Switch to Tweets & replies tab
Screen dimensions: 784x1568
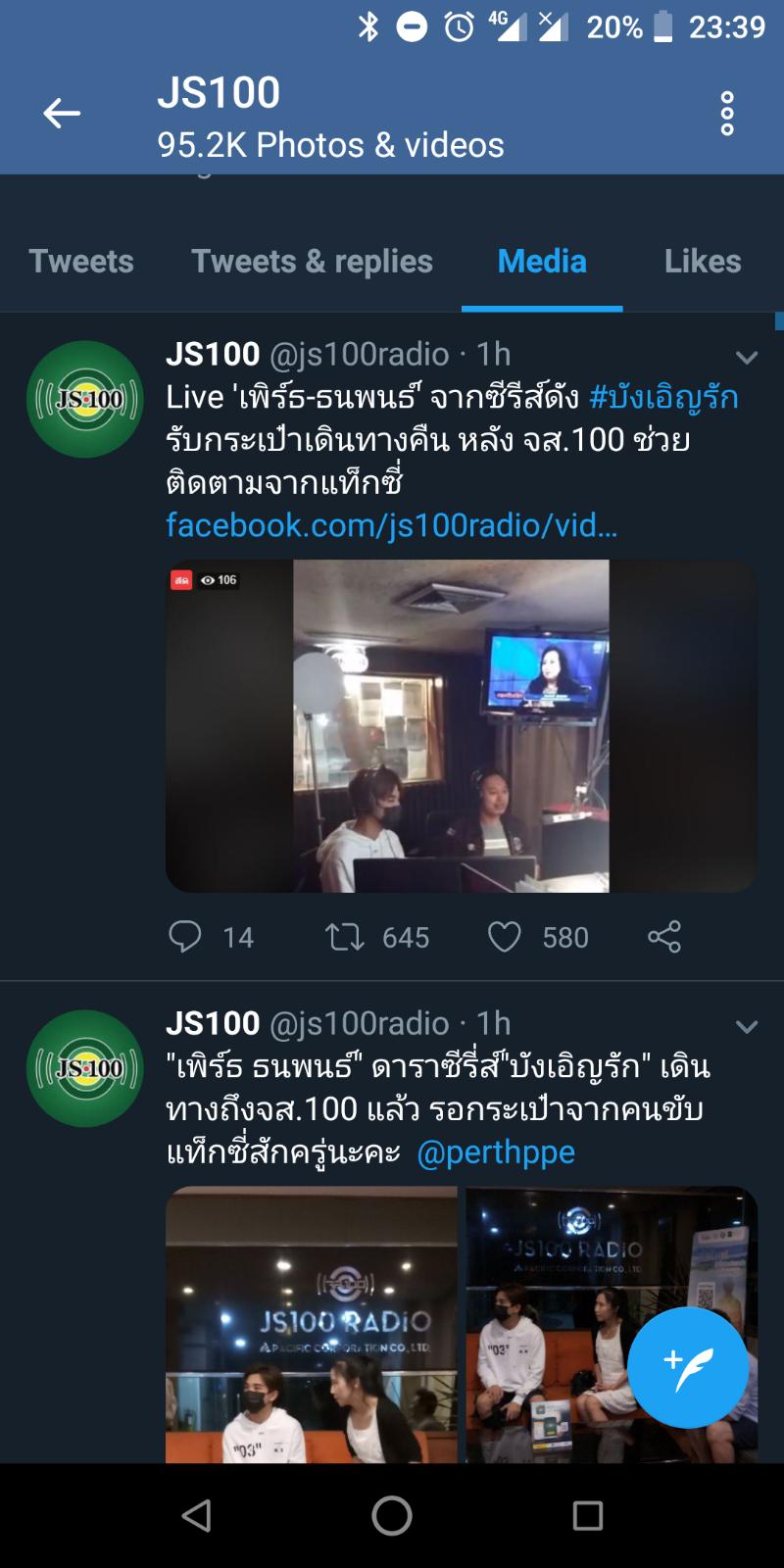pyautogui.click(x=312, y=262)
